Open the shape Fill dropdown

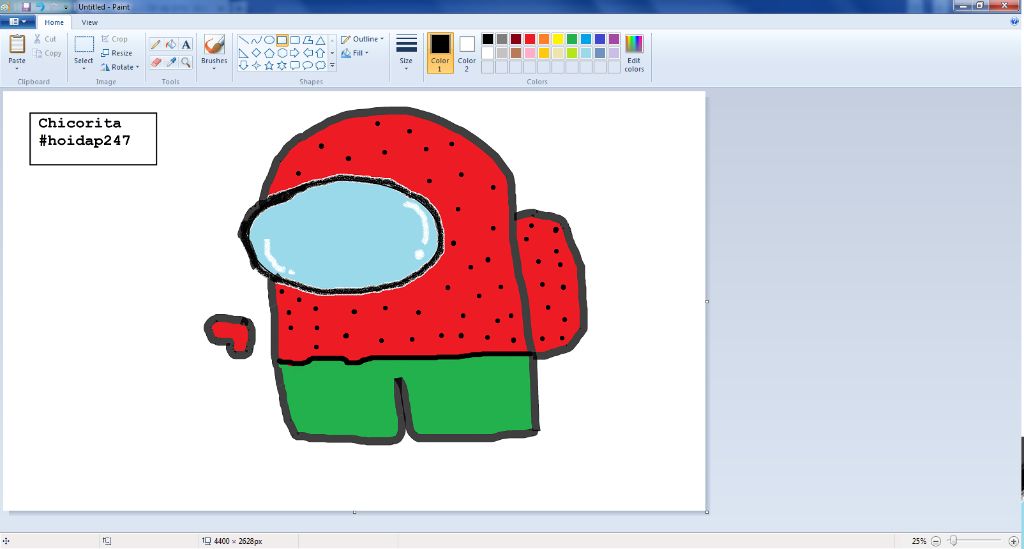355,54
